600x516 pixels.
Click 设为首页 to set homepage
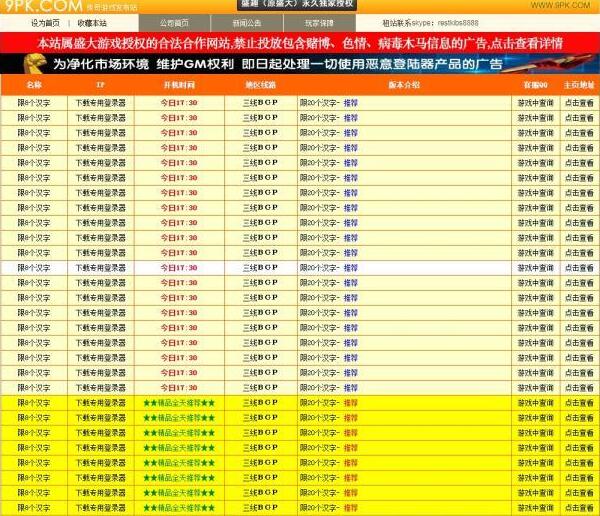pyautogui.click(x=45, y=22)
